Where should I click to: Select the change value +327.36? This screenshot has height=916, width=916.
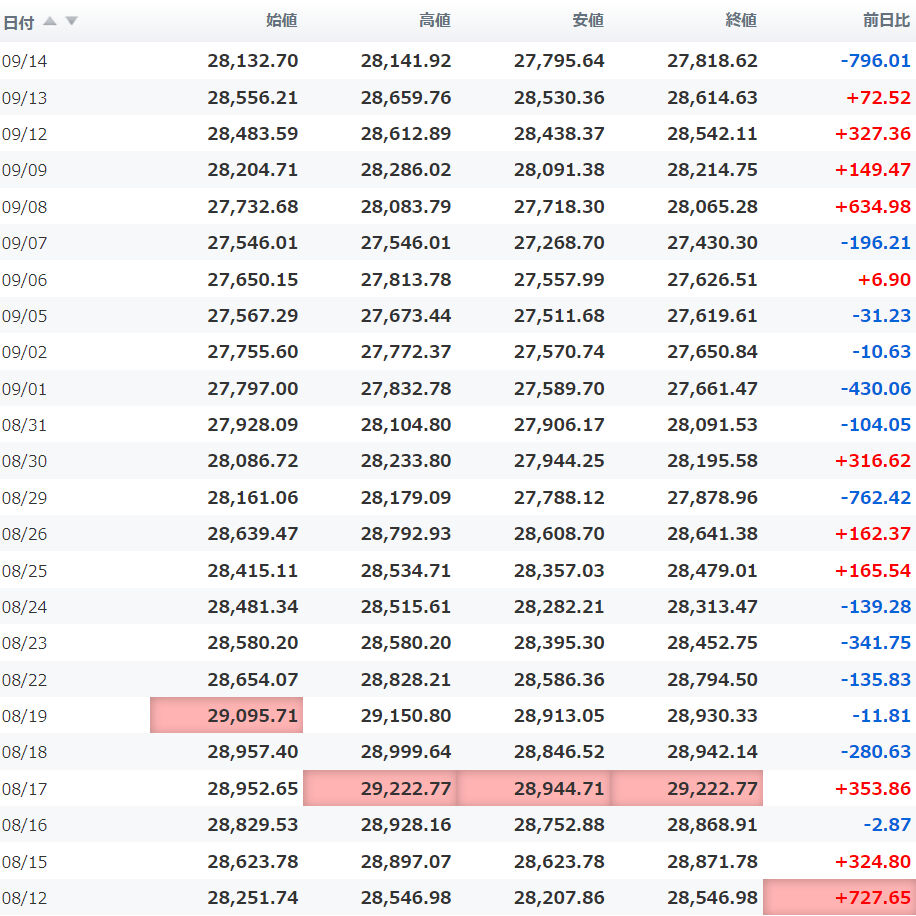pos(872,134)
